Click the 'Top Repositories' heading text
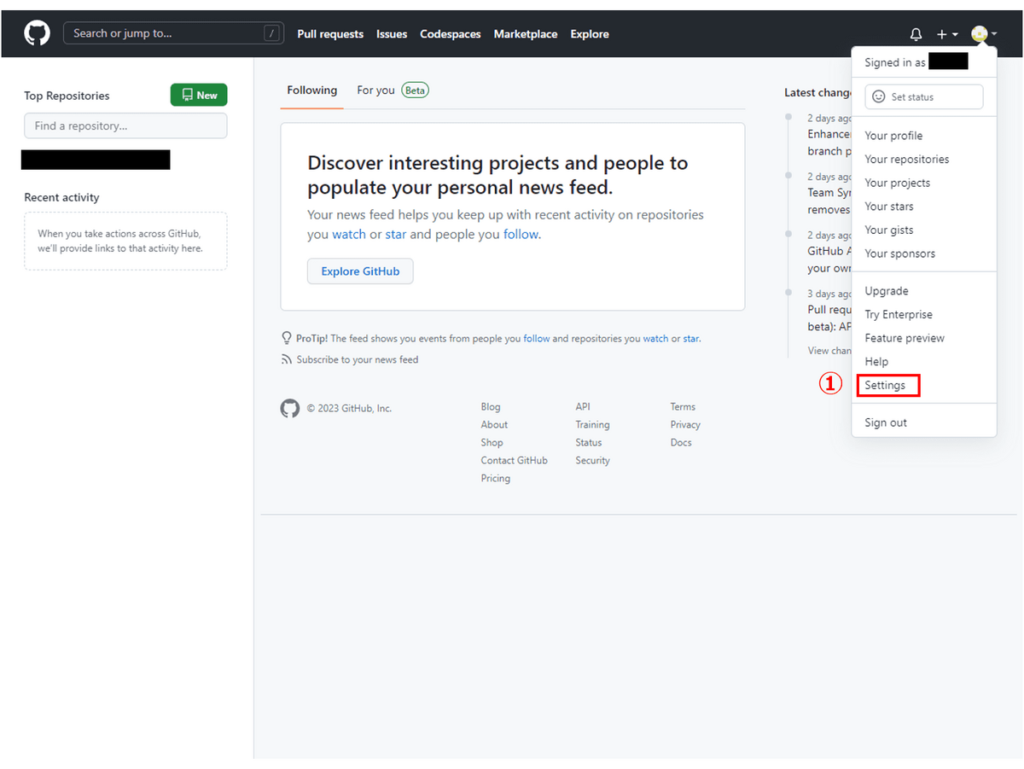The image size is (1024, 769). click(67, 95)
